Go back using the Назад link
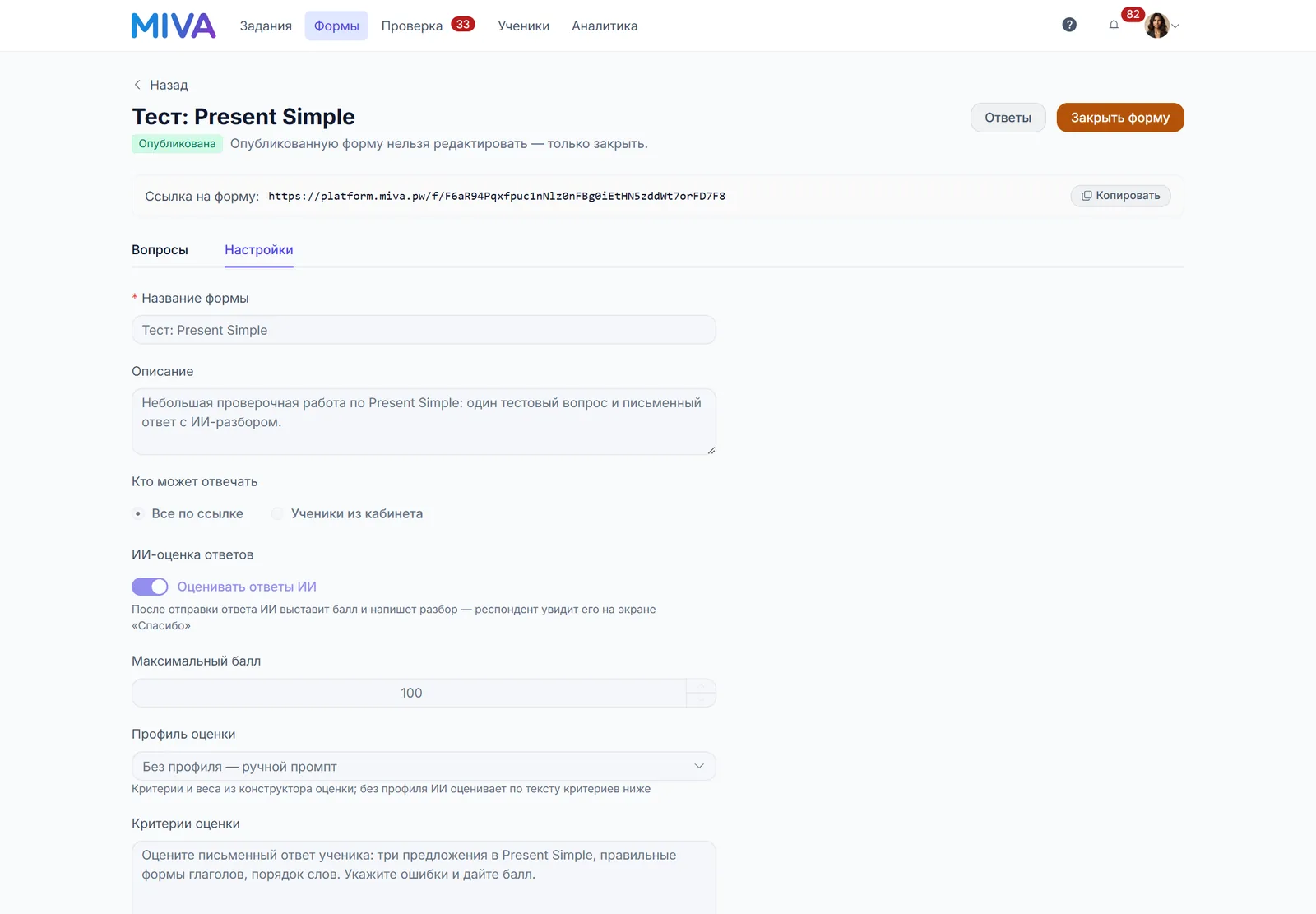Screen dimensions: 1316x914 point(160,85)
